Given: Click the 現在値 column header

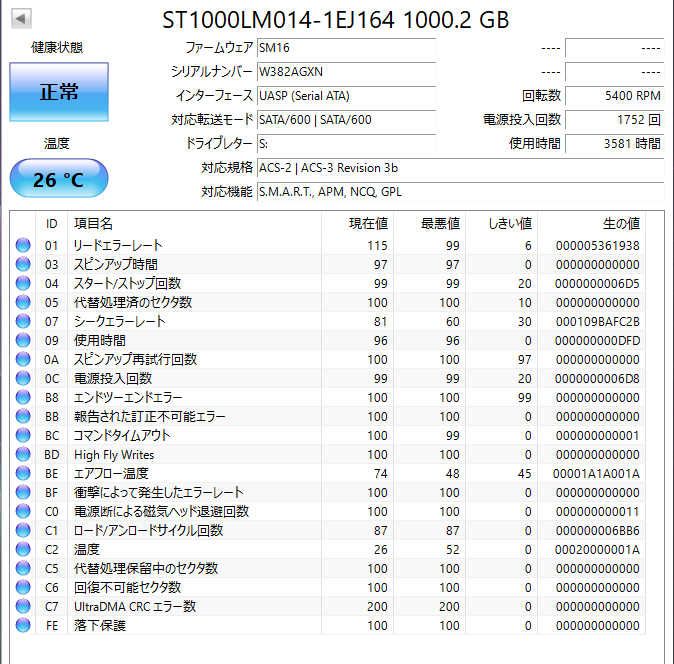Looking at the screenshot, I should [x=358, y=223].
